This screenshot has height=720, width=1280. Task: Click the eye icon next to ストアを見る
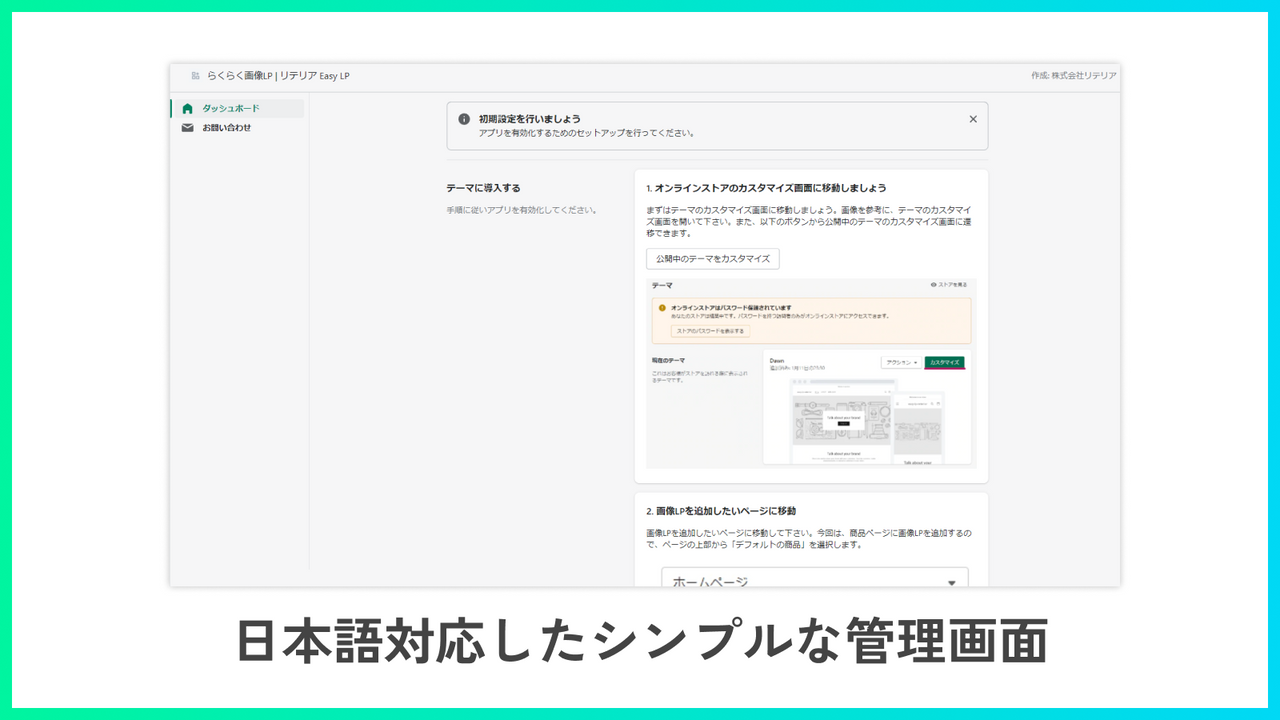coord(934,285)
